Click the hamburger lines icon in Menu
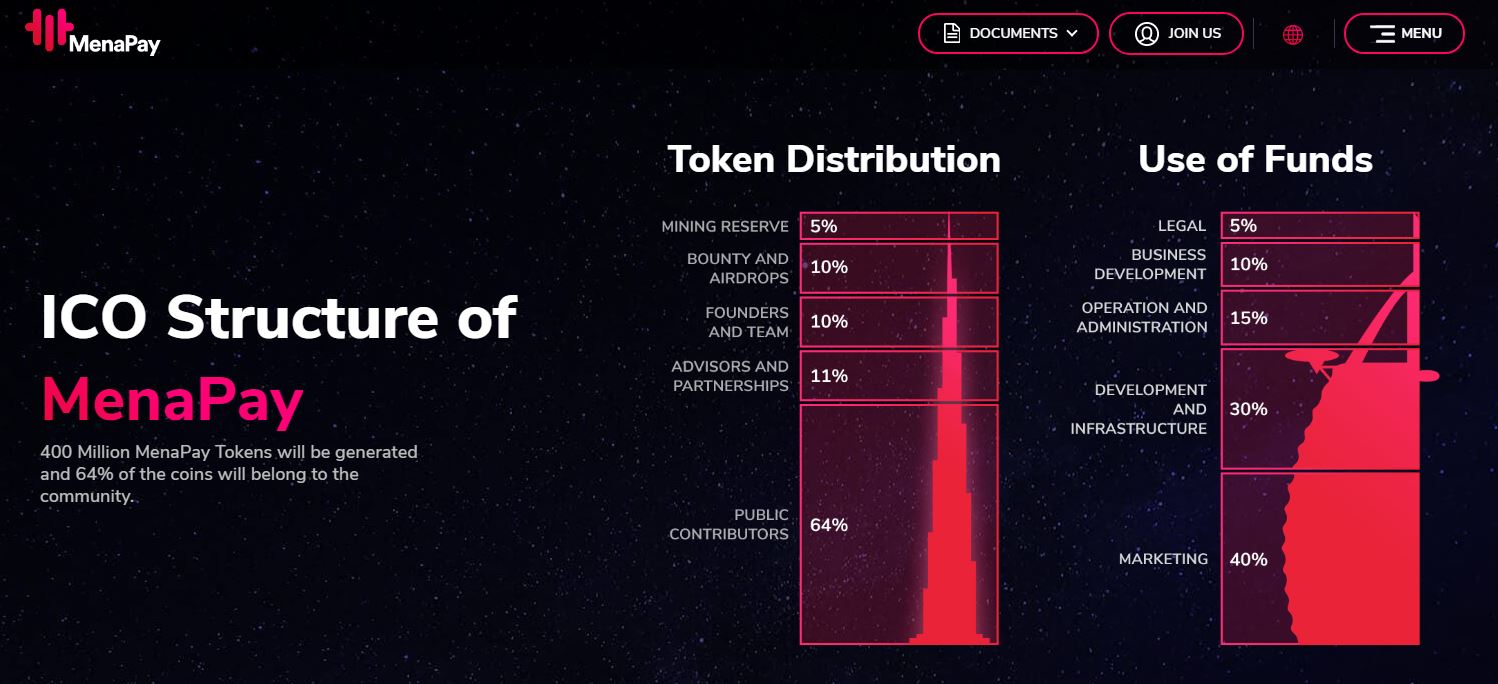 coord(1382,34)
